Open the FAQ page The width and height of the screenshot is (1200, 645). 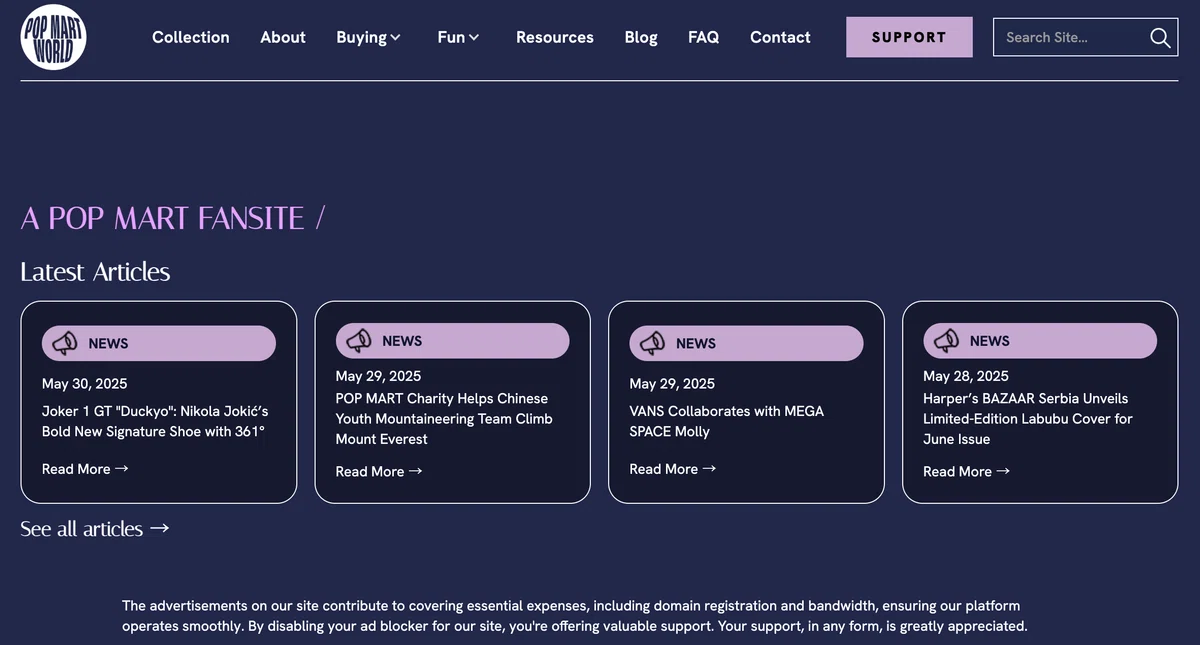(x=703, y=37)
